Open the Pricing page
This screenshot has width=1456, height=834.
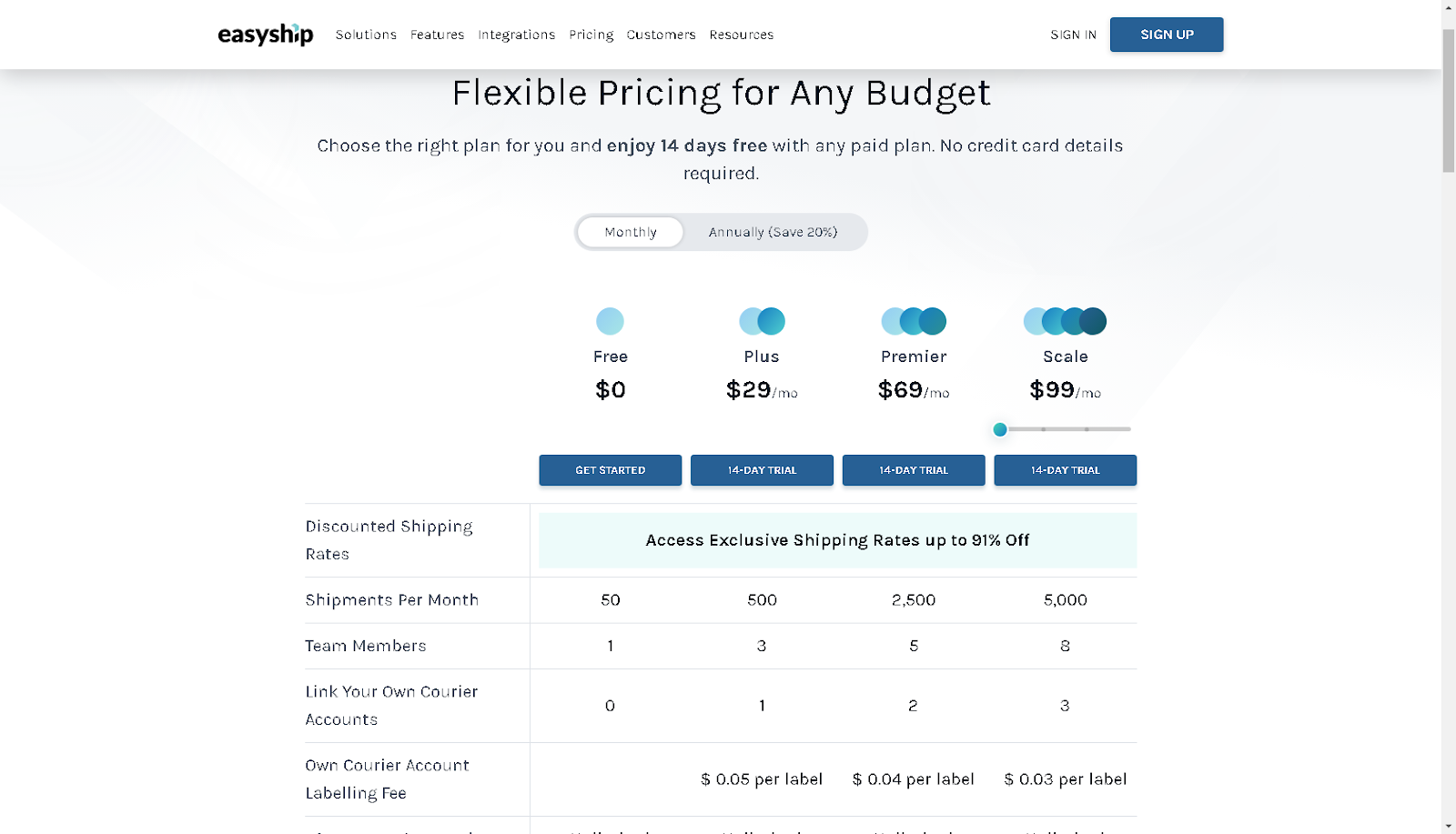(591, 35)
